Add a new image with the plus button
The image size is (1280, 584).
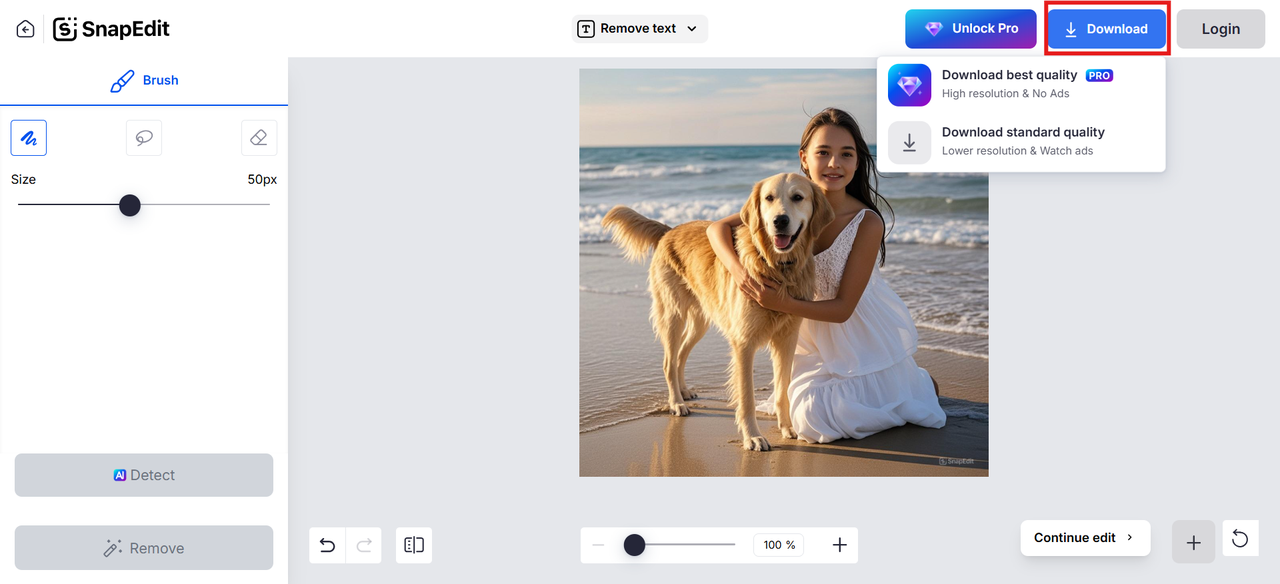(x=1193, y=541)
